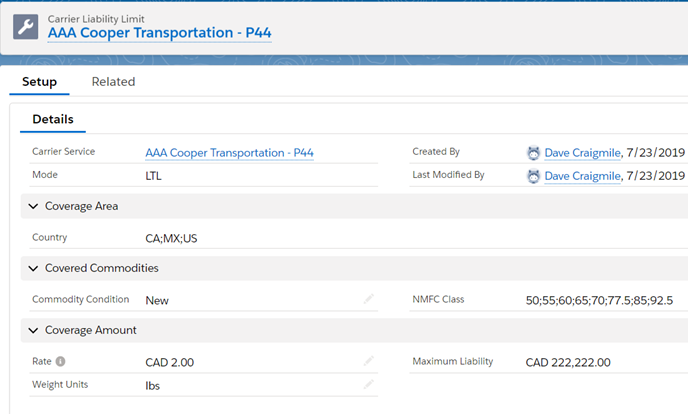This screenshot has width=688, height=414.
Task: Click the Last Modified By avatar icon
Action: tap(533, 176)
